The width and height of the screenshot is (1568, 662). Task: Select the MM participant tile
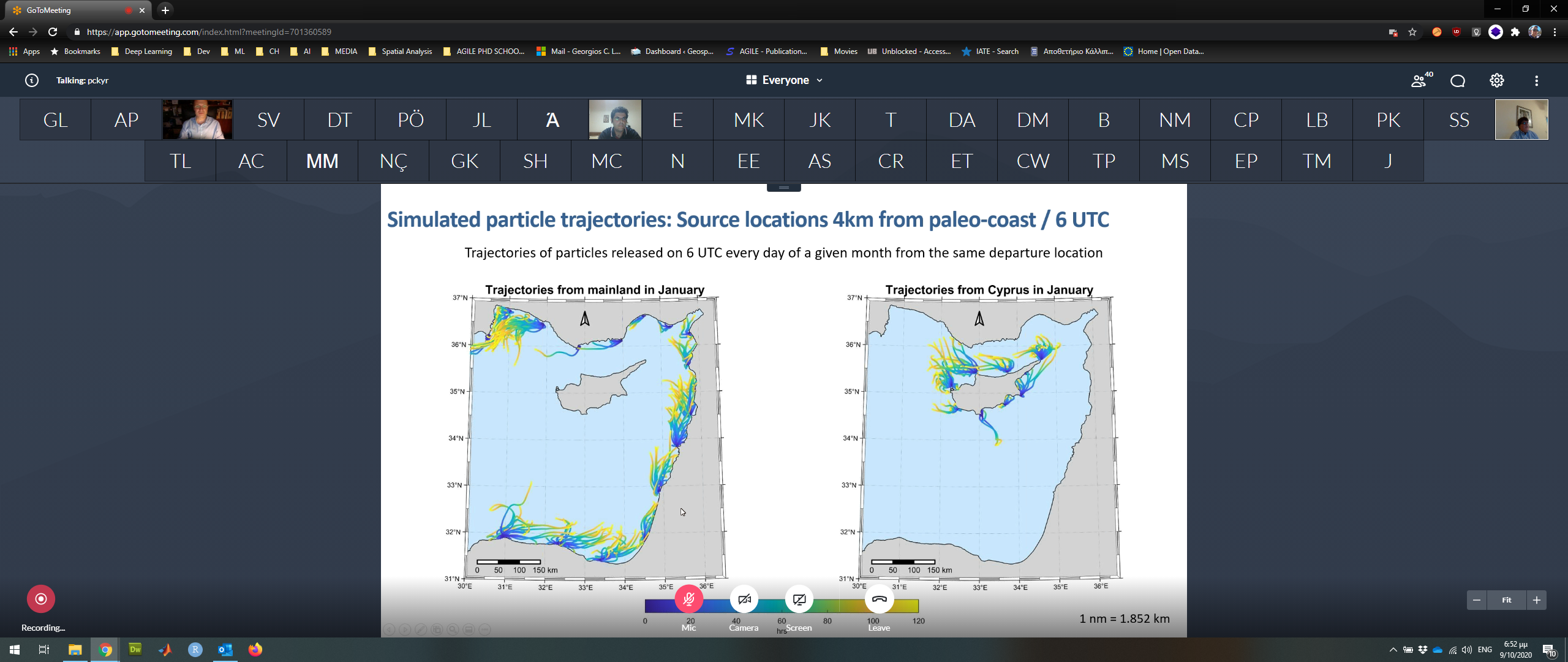tap(322, 161)
